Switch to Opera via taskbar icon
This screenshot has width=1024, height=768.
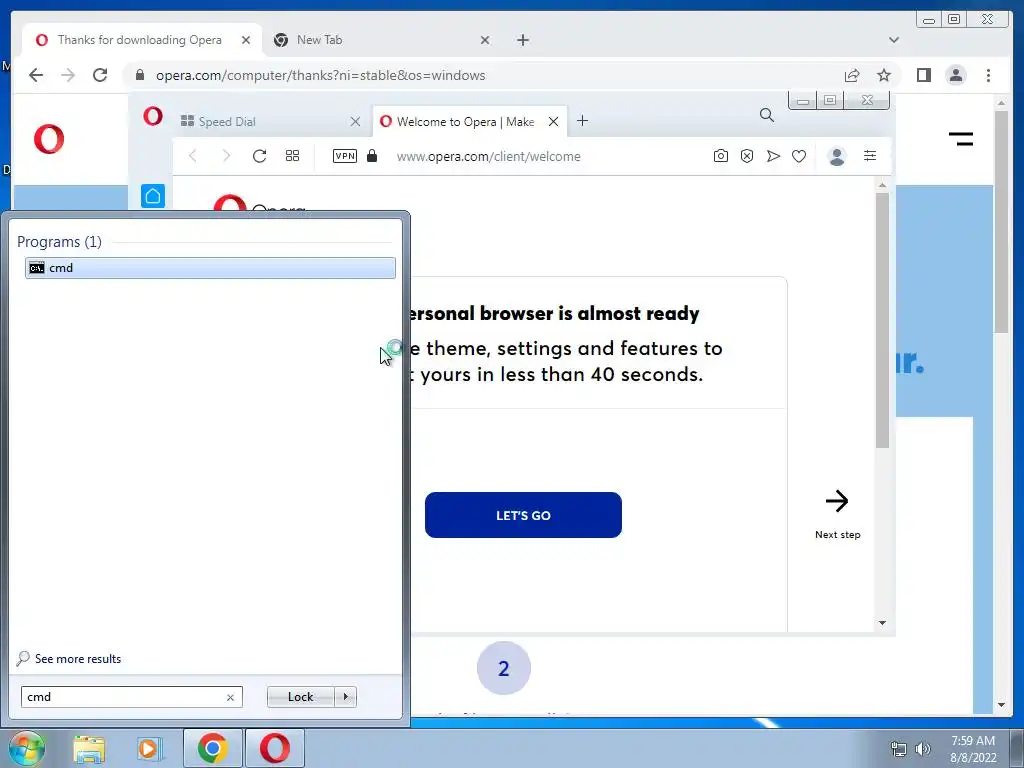point(275,748)
